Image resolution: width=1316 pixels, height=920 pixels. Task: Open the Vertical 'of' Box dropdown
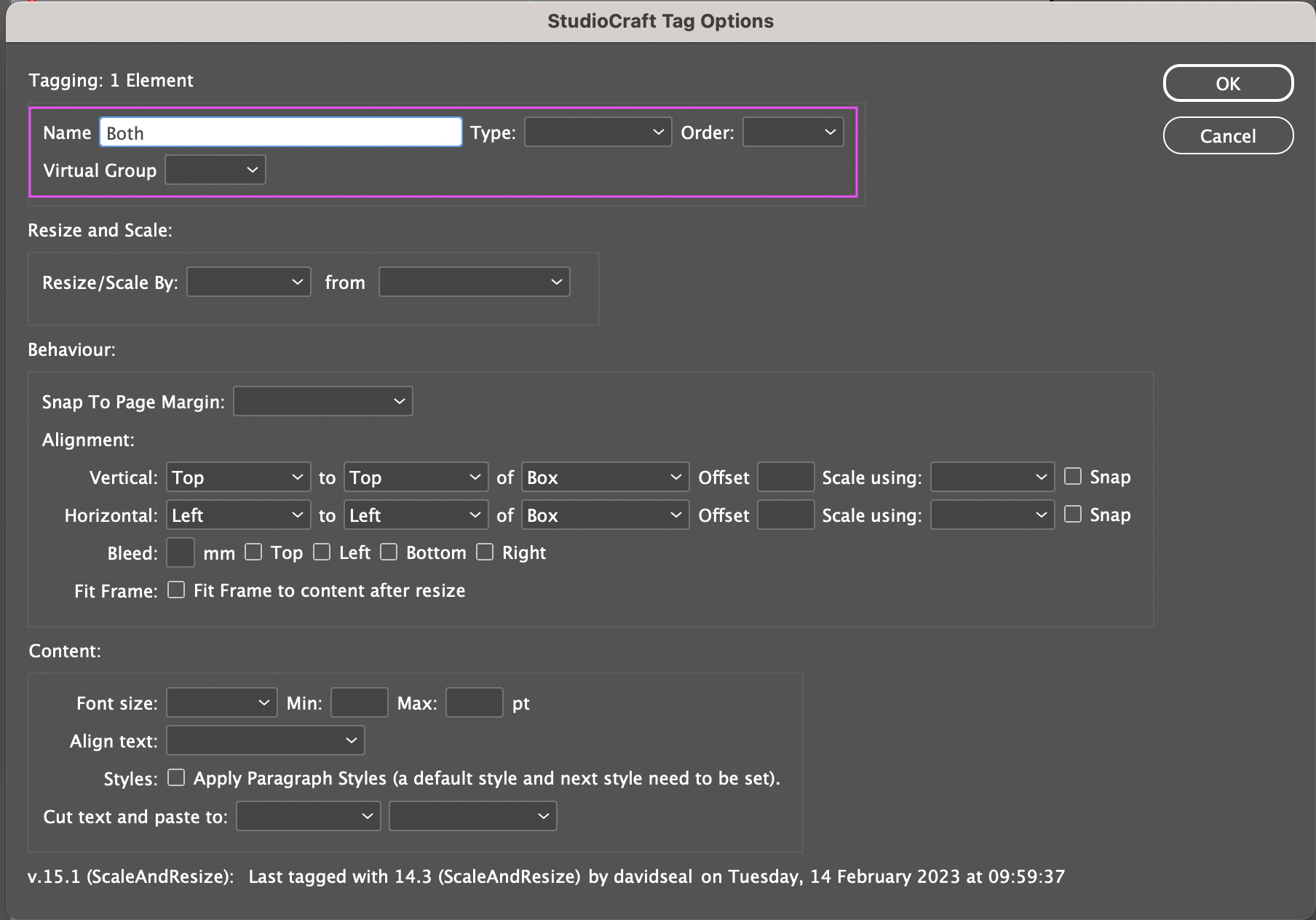[605, 477]
